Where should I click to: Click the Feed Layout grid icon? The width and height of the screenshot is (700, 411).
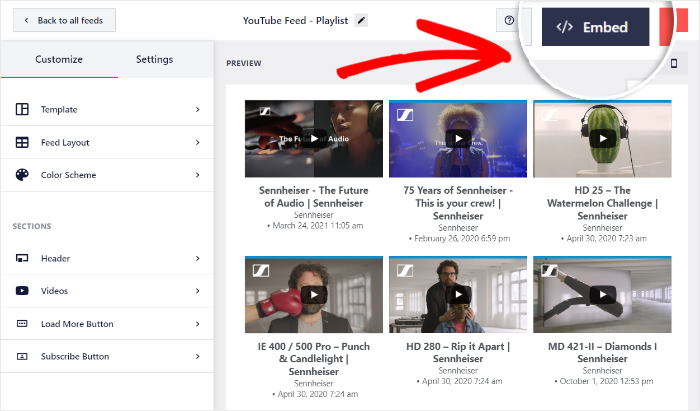(x=22, y=142)
